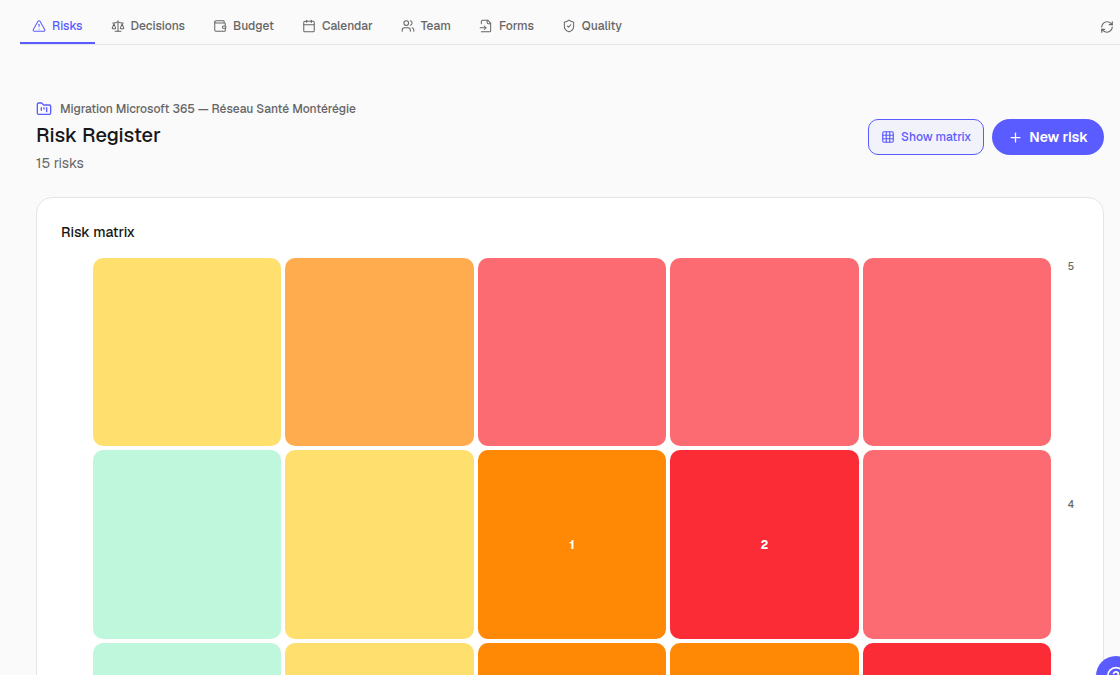Click the "15 risks" count text
Viewport: 1120px width, 675px height.
(x=60, y=164)
